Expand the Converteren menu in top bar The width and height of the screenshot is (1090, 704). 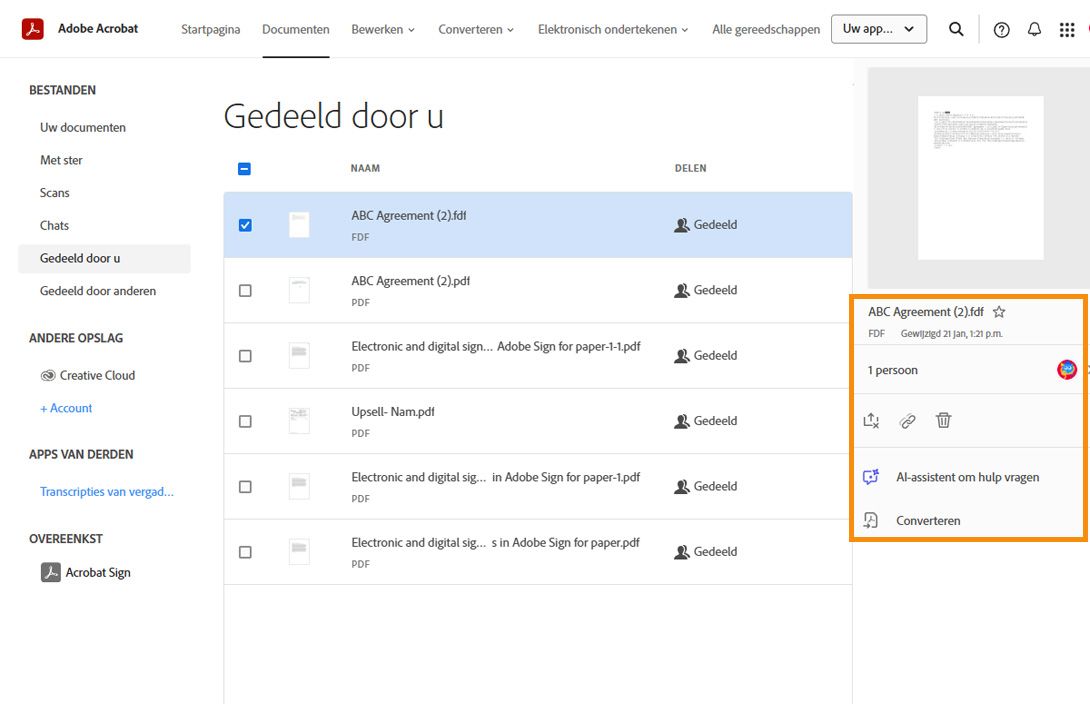[476, 29]
